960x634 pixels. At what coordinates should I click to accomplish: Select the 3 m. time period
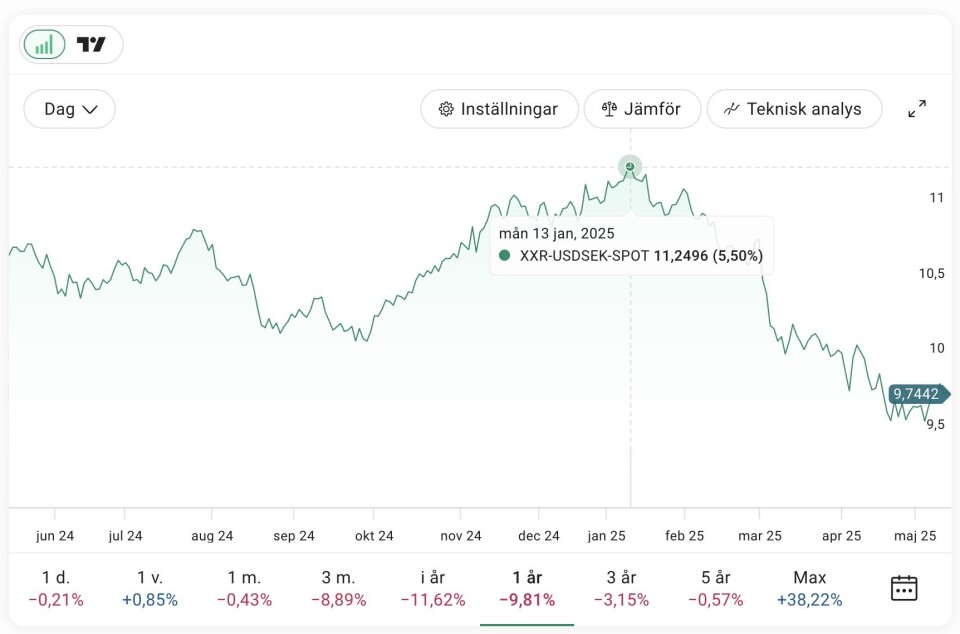tap(339, 589)
